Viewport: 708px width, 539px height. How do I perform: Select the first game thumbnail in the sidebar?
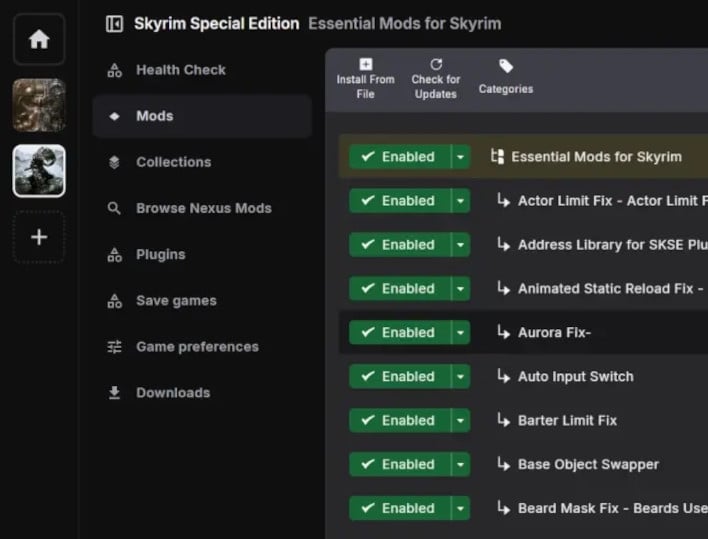39,105
